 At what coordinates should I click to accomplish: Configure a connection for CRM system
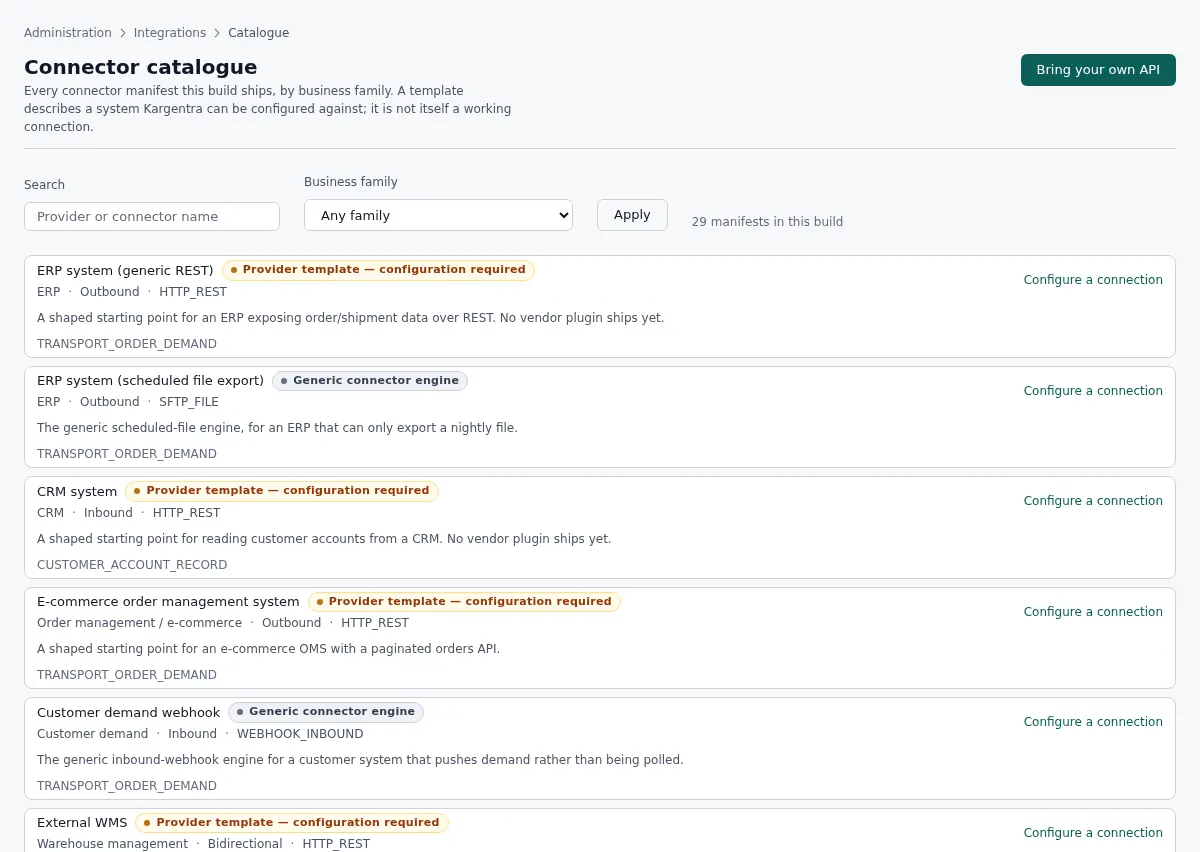click(1093, 501)
